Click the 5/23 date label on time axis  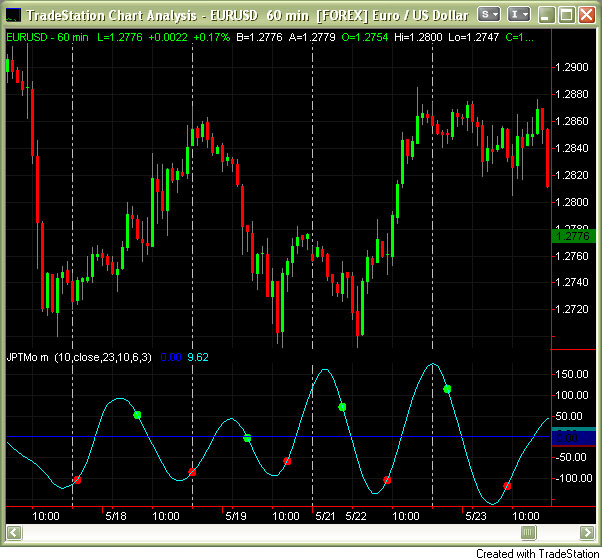(x=476, y=516)
